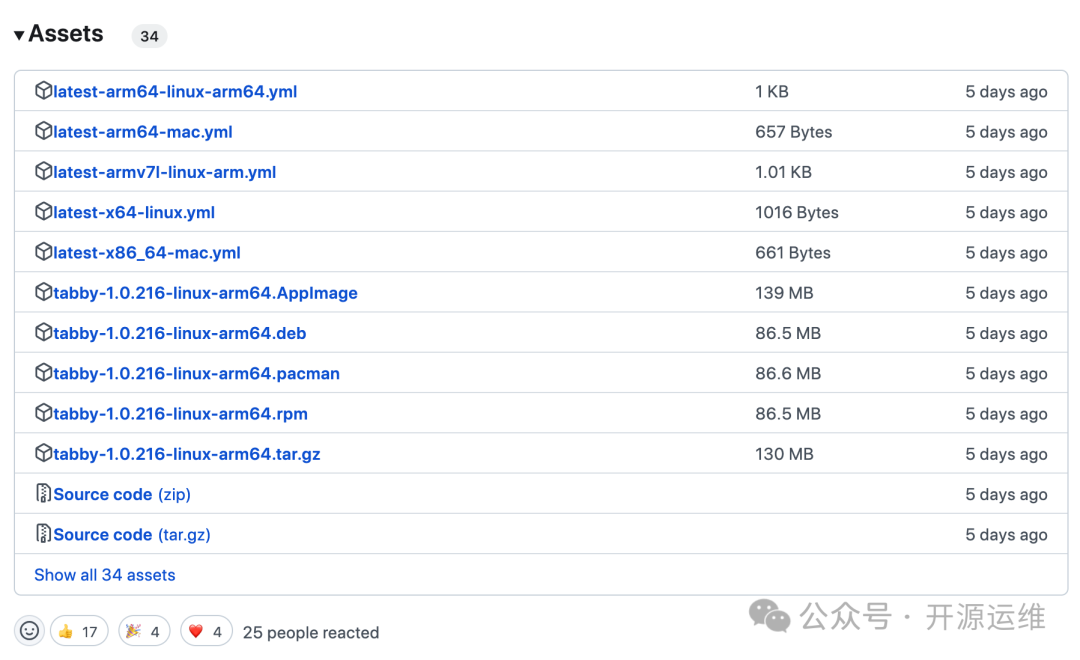The image size is (1080, 660).
Task: Click package icon beside tabby-1.0.216-linux-arm64.AppImage
Action: click(x=43, y=292)
